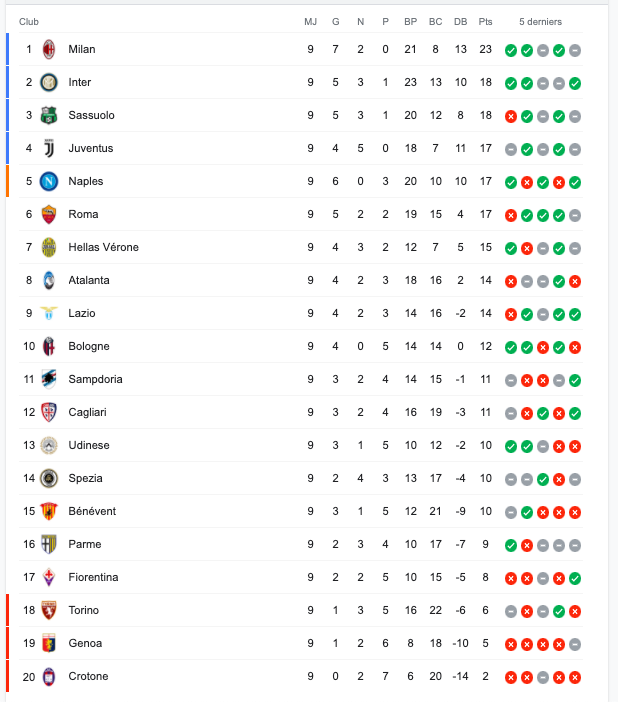
Task: Click Crotone's grey draw indicator
Action: [543, 677]
